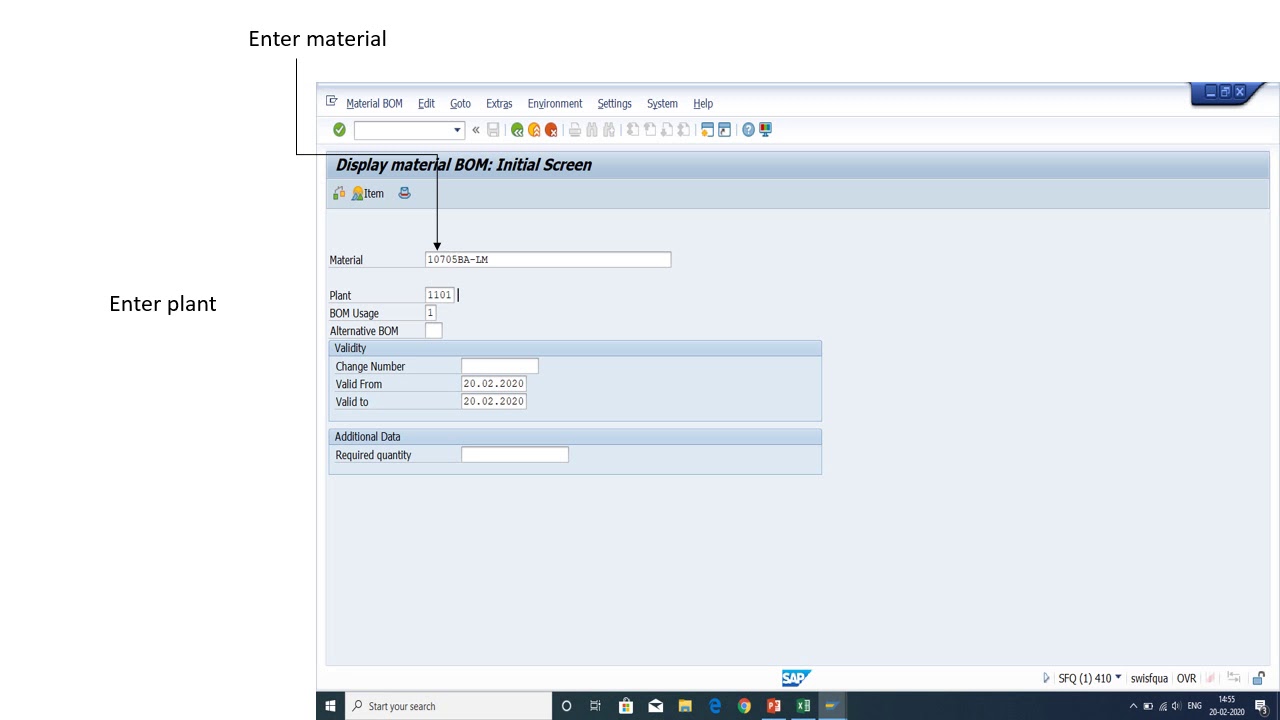Click the Change Number input field
The width and height of the screenshot is (1280, 720).
click(x=500, y=366)
